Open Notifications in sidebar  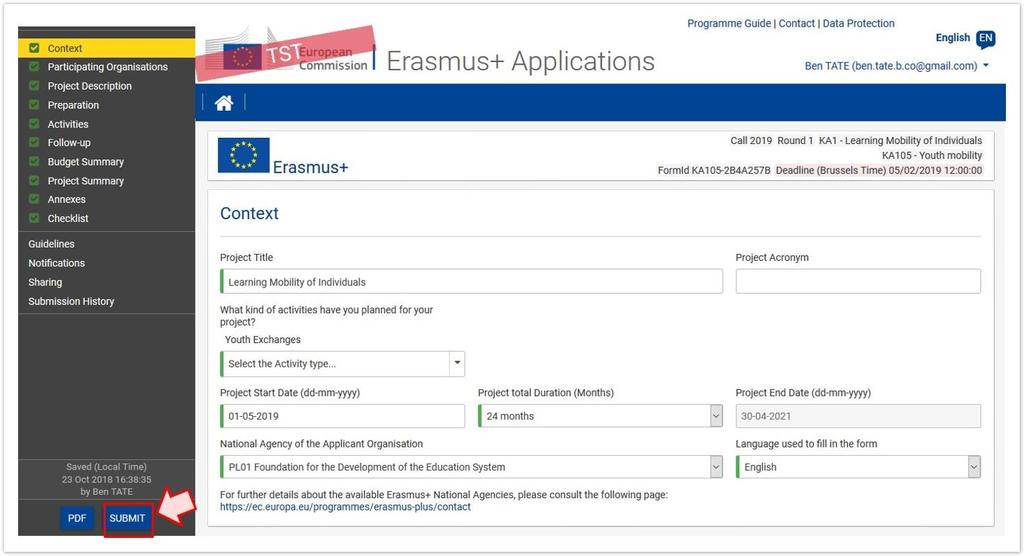[56, 263]
